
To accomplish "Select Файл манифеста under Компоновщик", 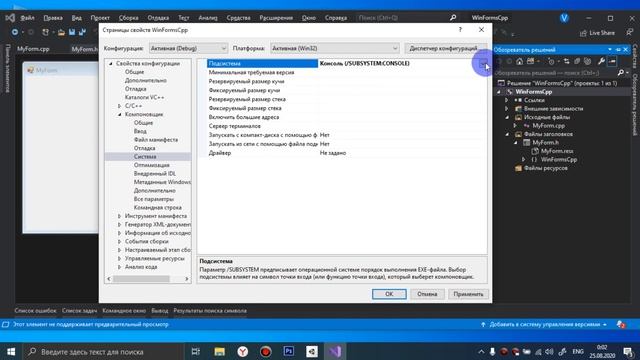I will point(156,140).
